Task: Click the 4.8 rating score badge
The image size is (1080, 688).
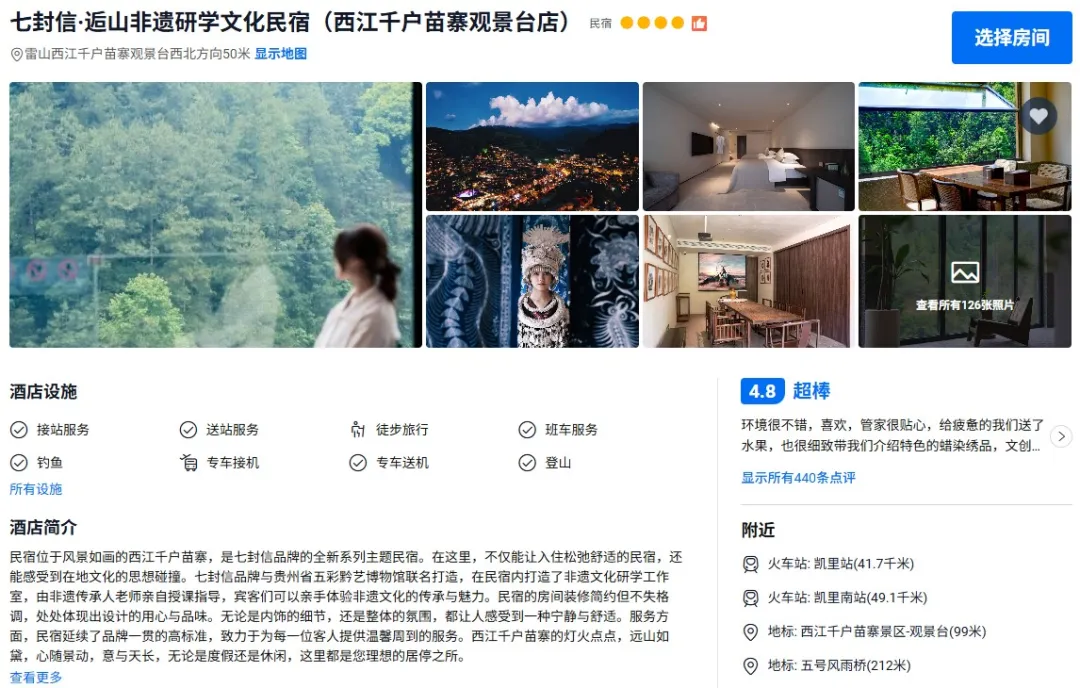Action: click(762, 391)
